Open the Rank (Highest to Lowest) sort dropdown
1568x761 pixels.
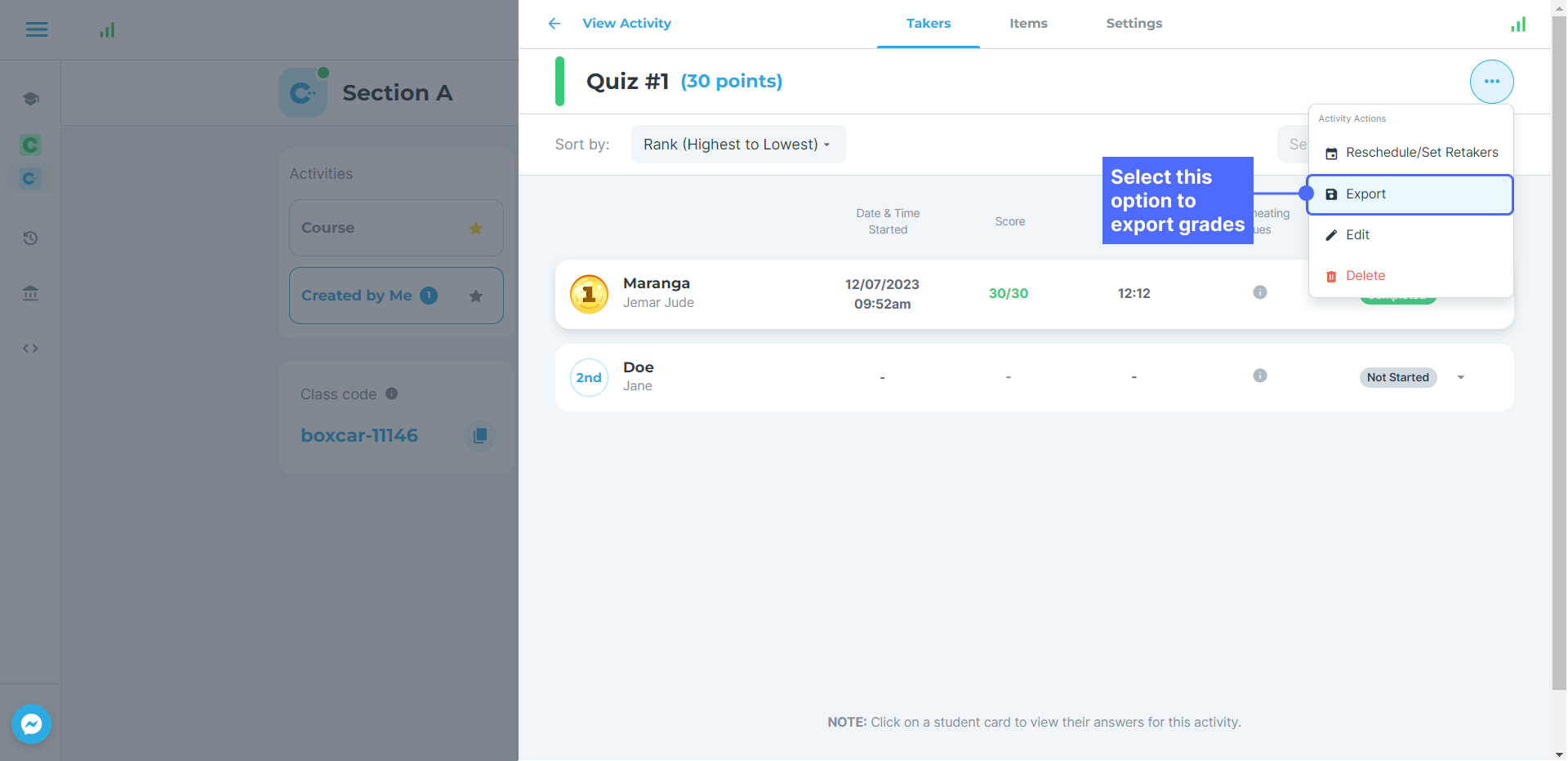click(x=737, y=145)
